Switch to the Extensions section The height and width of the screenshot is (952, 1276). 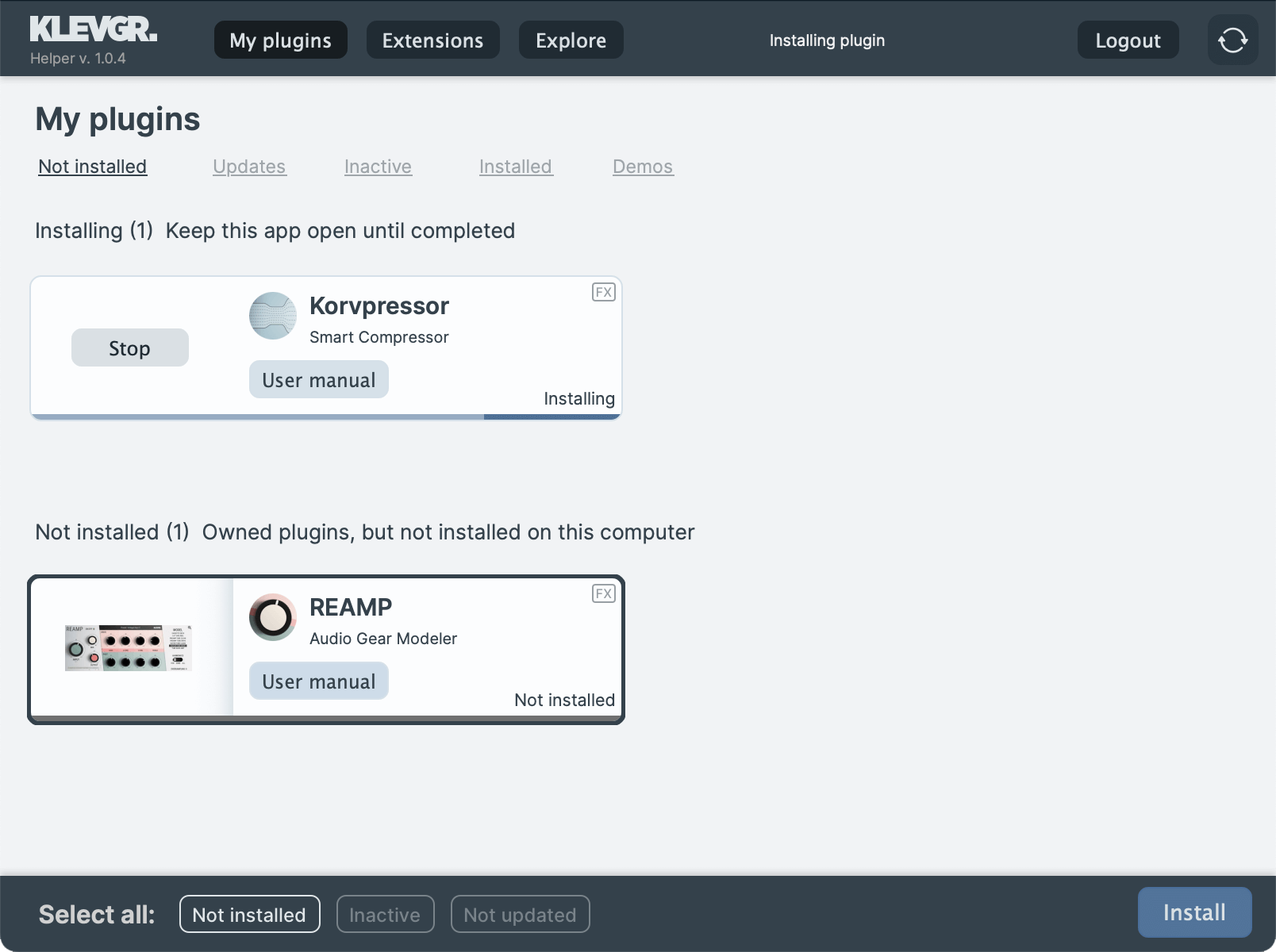tap(433, 40)
